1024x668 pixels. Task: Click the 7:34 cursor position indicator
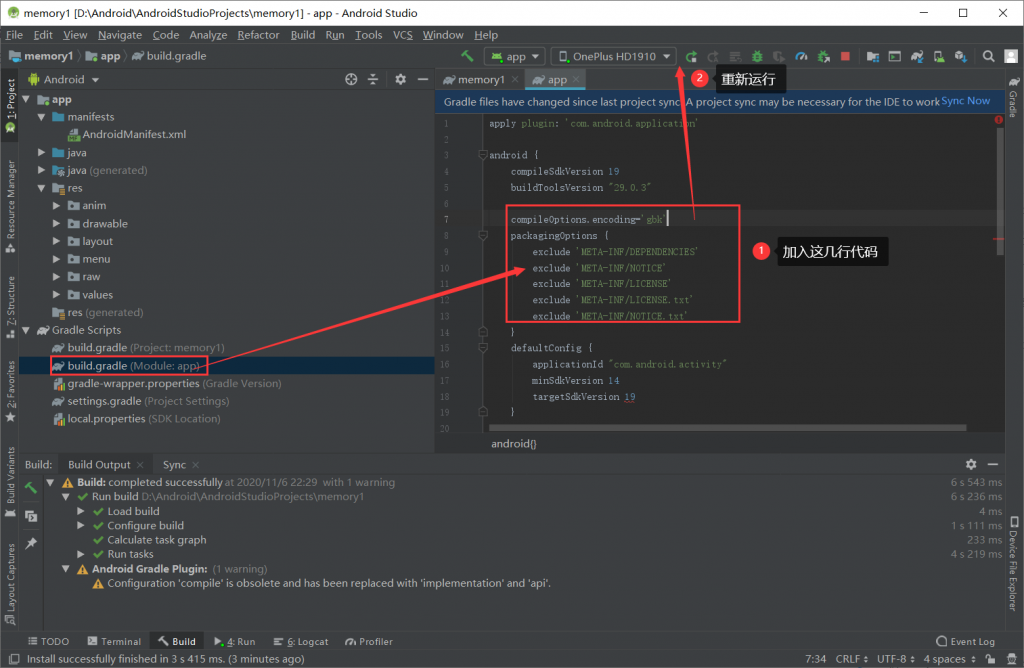point(815,659)
